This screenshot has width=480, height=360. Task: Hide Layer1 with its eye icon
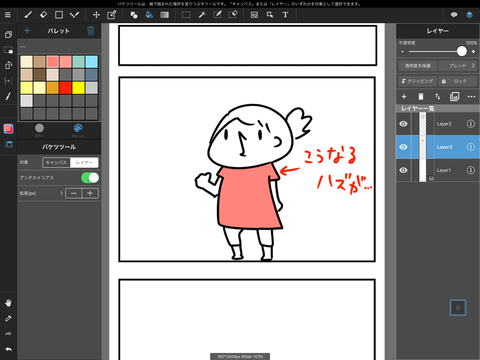tap(403, 170)
